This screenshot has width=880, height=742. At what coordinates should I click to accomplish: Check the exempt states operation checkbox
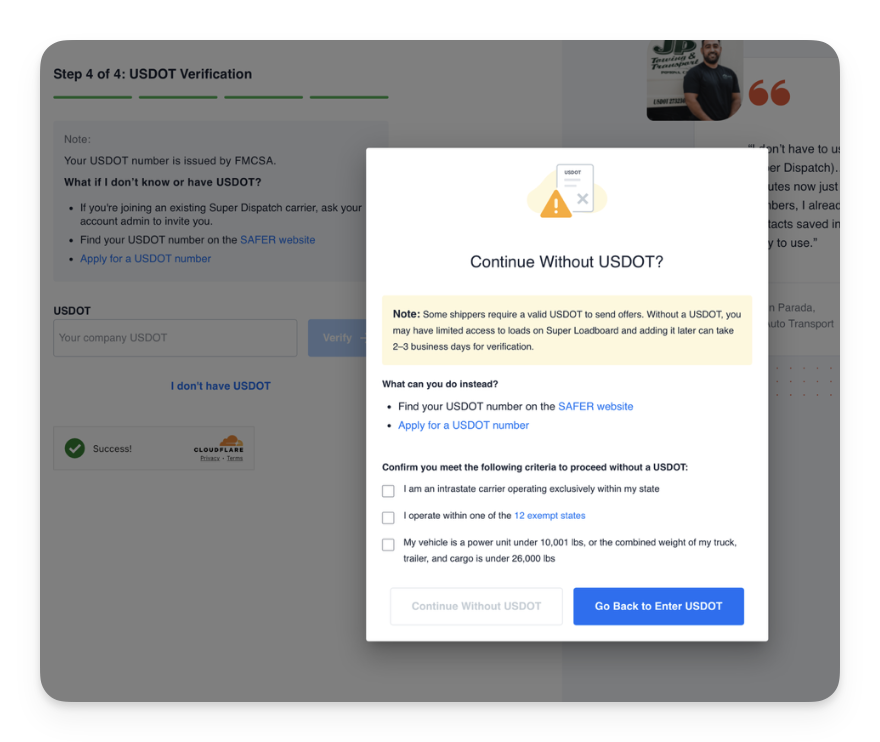coord(388,517)
